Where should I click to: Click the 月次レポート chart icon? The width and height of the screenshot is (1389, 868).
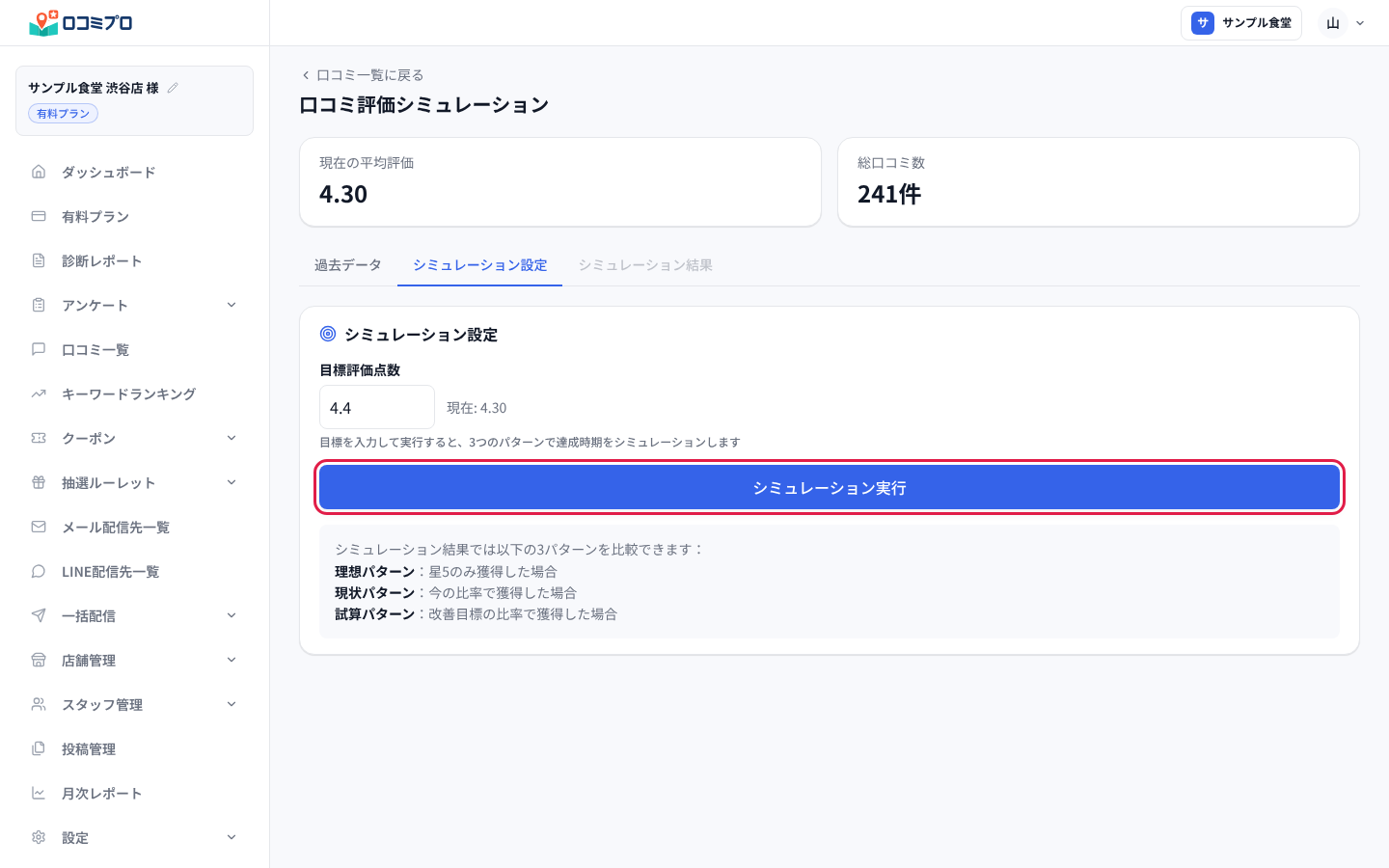click(39, 793)
